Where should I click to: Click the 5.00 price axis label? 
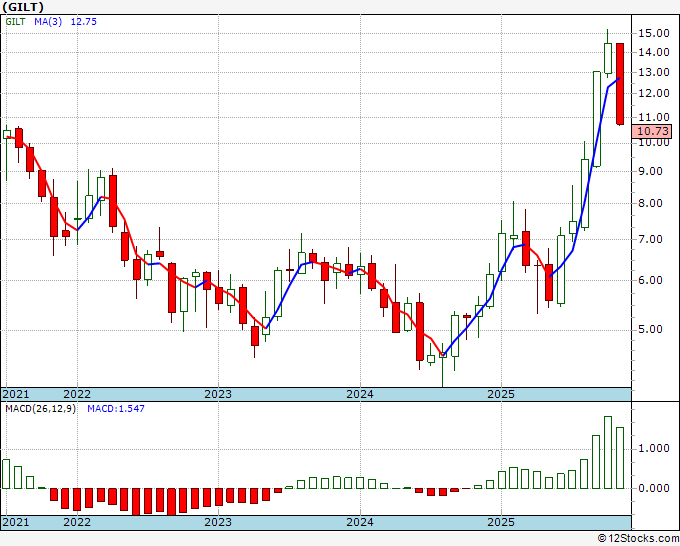click(x=650, y=330)
